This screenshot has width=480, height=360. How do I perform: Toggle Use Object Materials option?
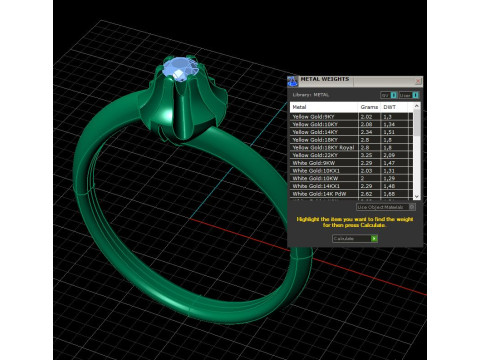coord(386,207)
